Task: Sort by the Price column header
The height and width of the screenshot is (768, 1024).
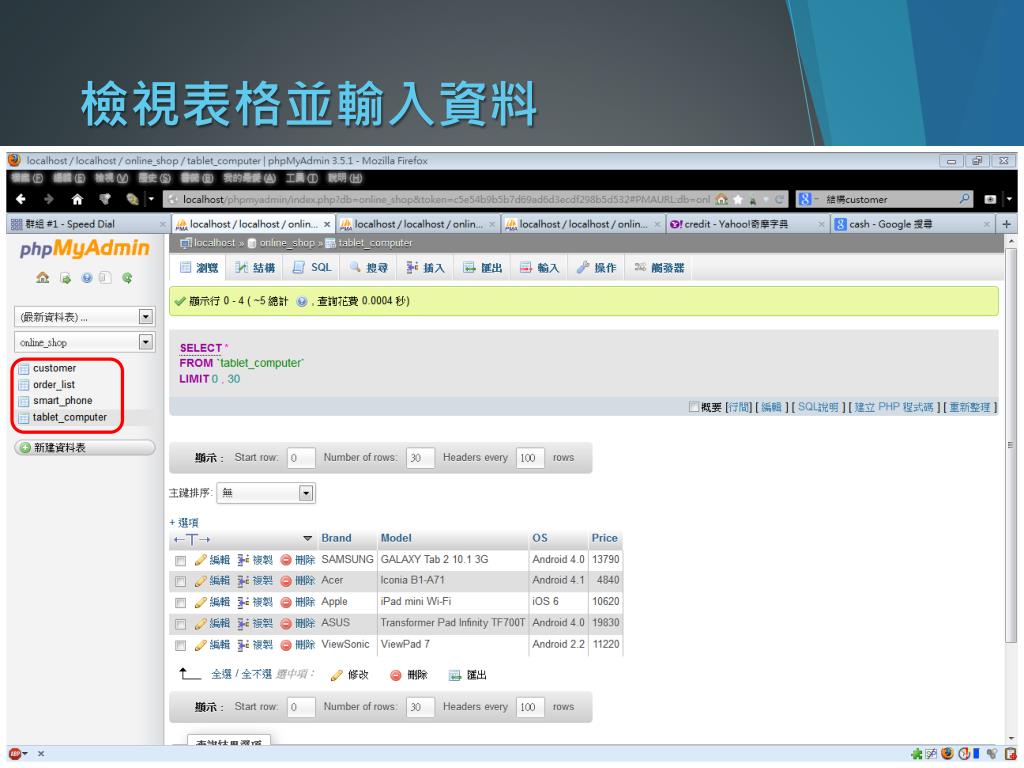Action: pyautogui.click(x=604, y=538)
